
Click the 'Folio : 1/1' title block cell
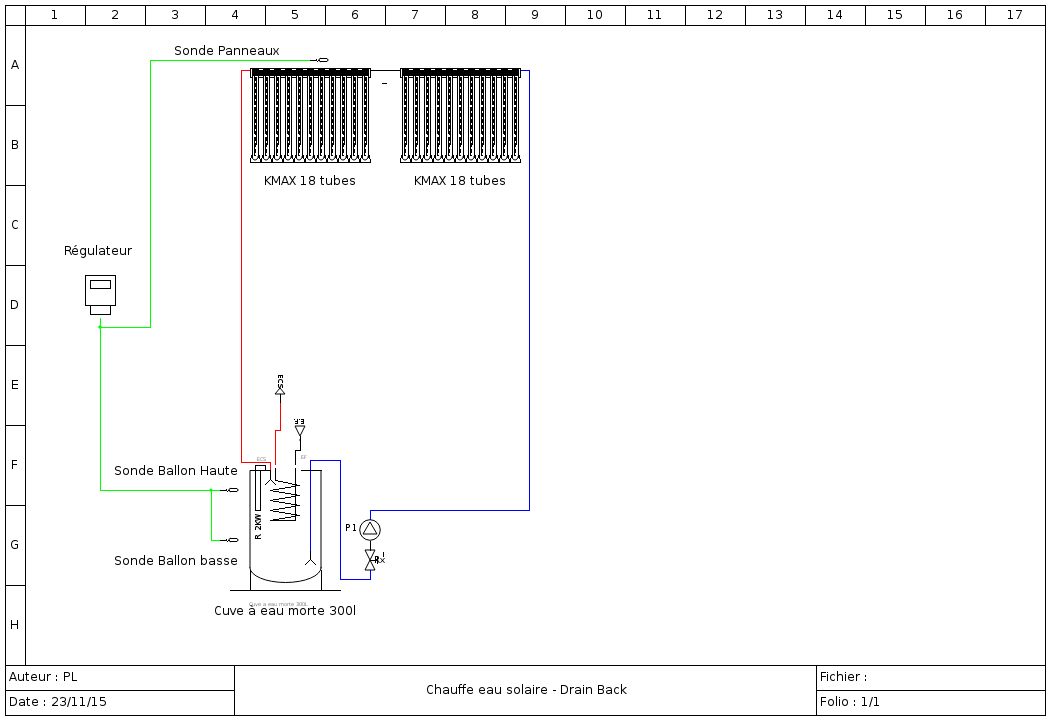pyautogui.click(x=931, y=703)
